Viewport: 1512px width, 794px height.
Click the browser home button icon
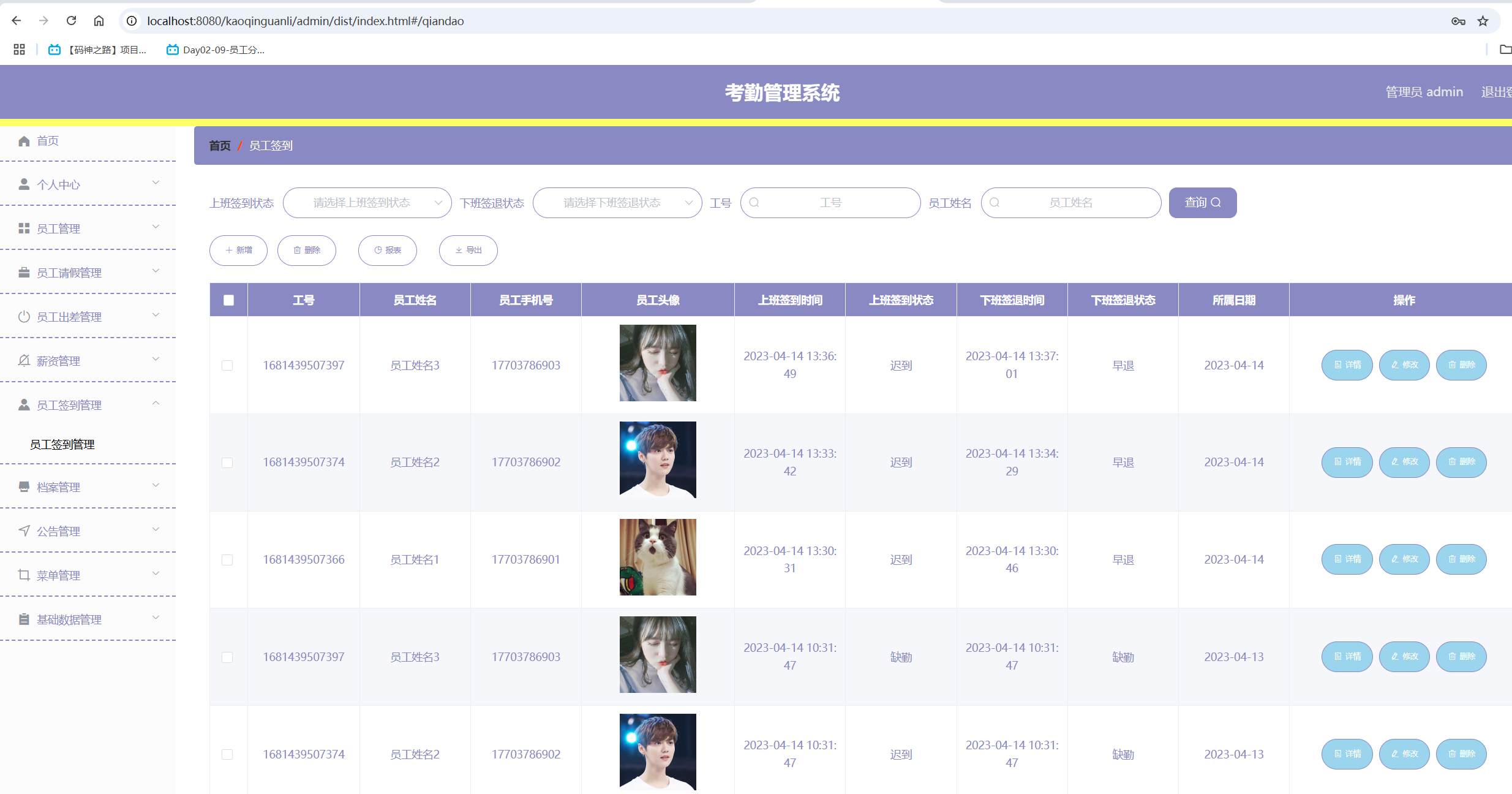point(99,21)
